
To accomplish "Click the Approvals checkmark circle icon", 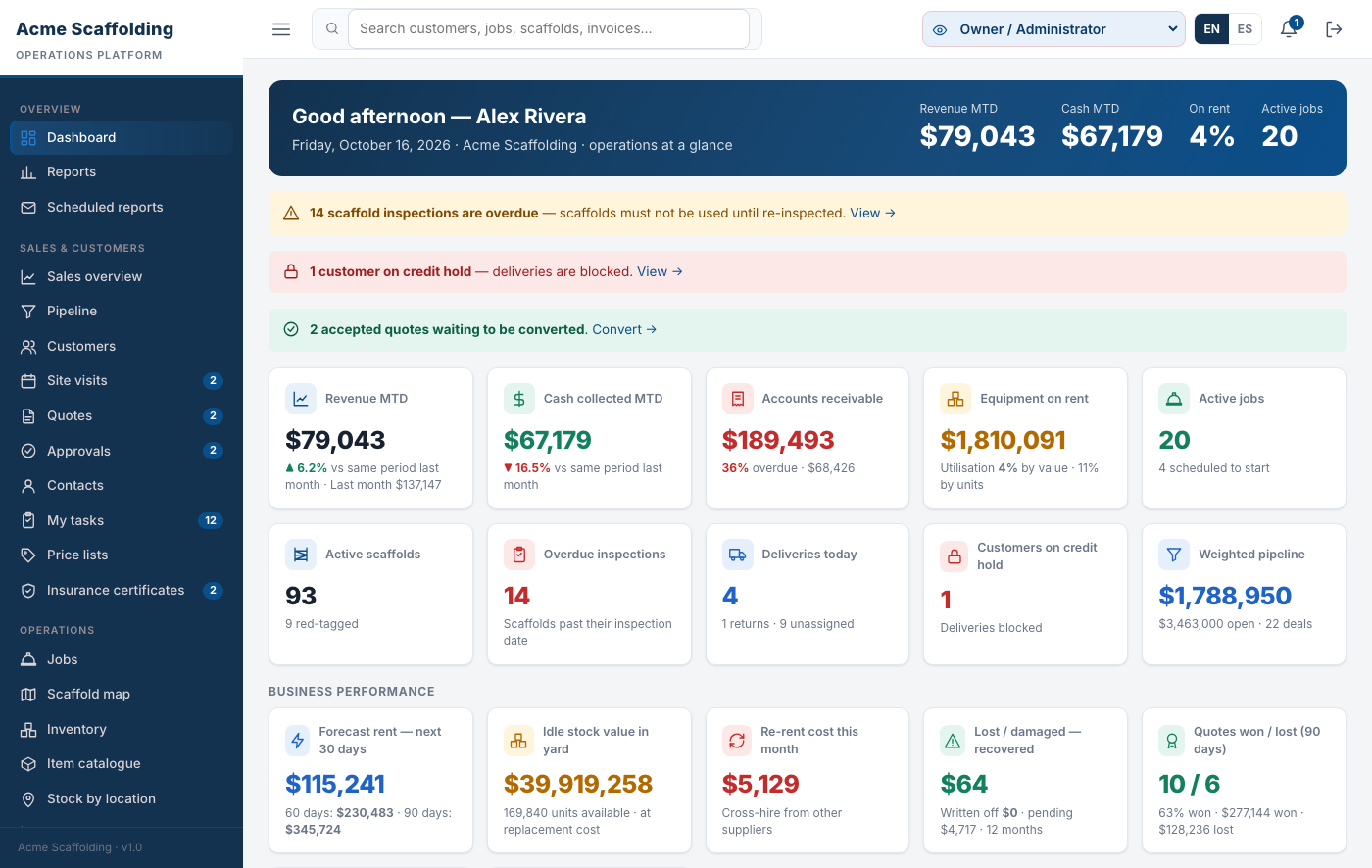I will 28,452.
